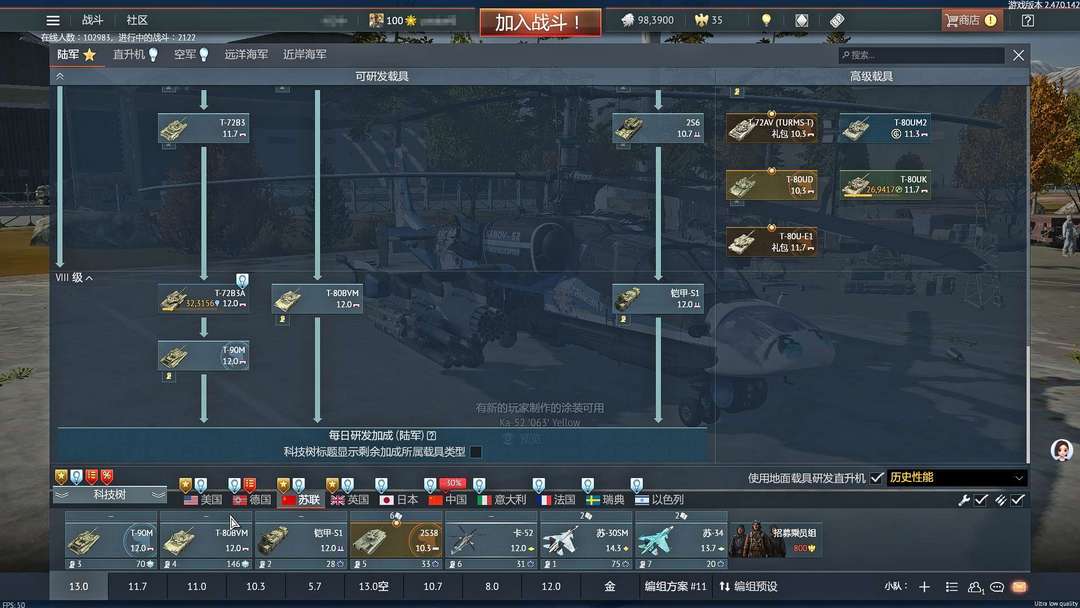Switch to the 陆军 army tab
The image size is (1080, 608).
[x=76, y=54]
